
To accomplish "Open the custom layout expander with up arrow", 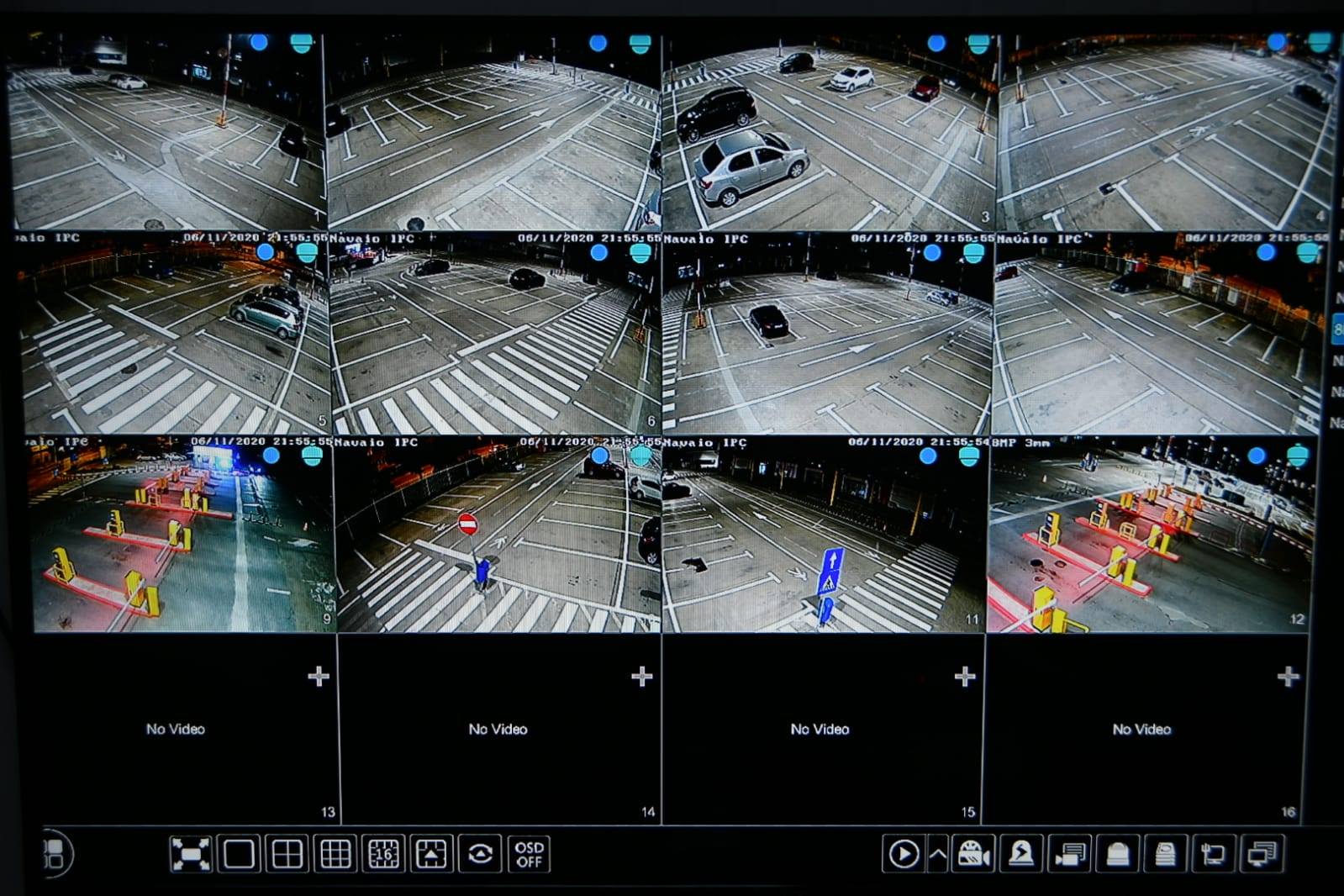I will pos(432,855).
